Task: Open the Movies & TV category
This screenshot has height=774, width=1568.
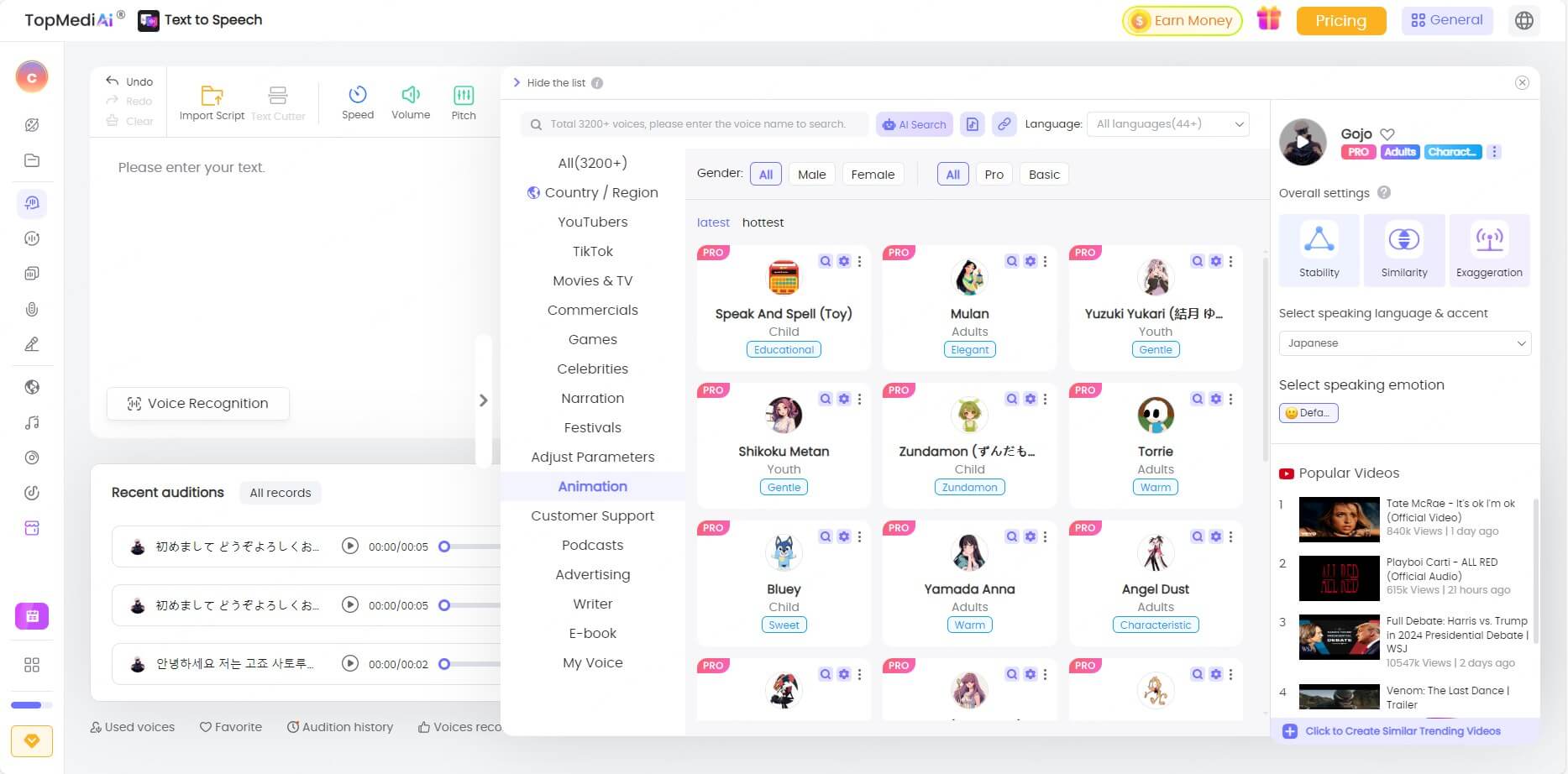Action: point(593,280)
